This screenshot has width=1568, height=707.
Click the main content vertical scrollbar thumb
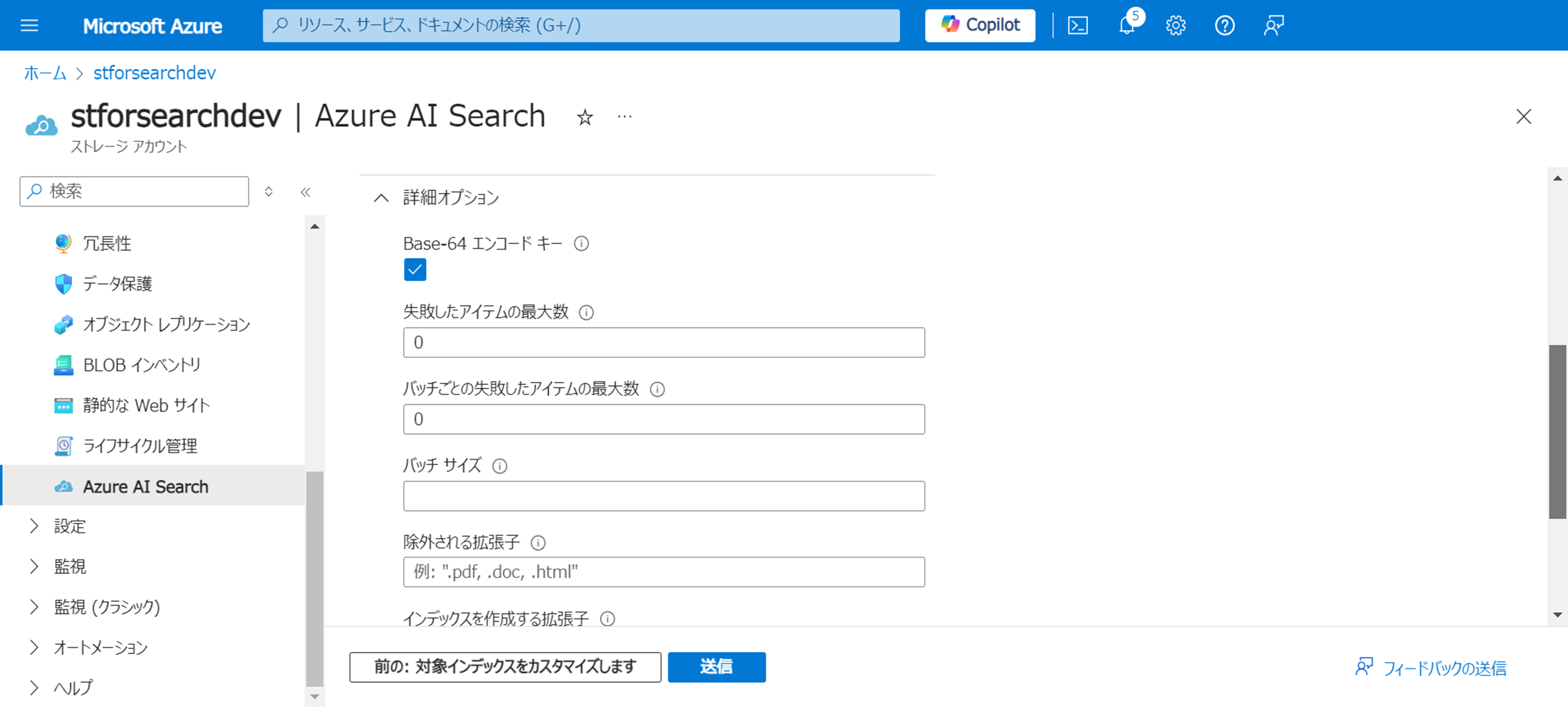1557,432
